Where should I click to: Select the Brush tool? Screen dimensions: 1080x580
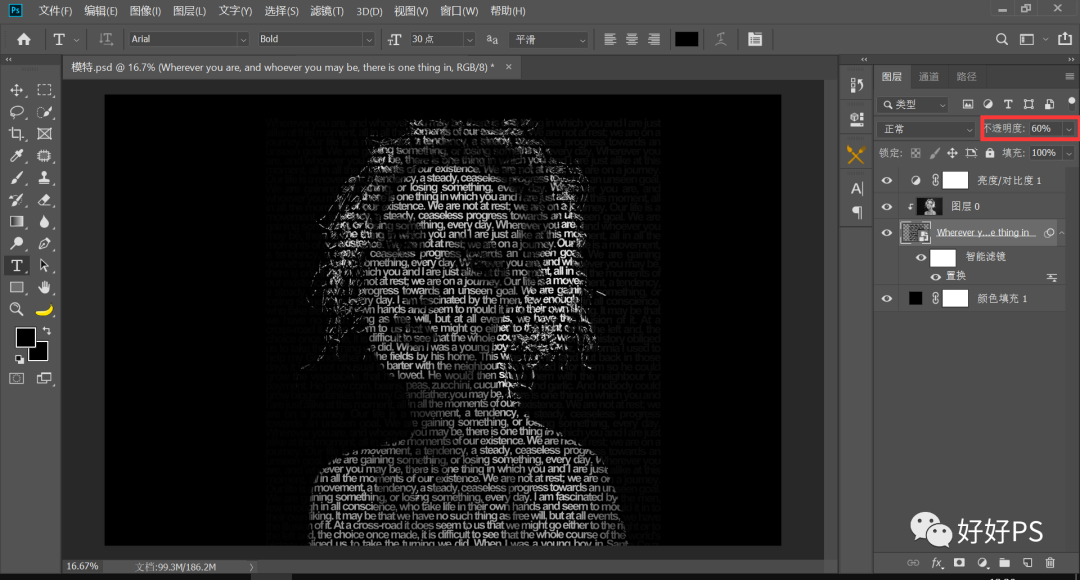[x=17, y=178]
